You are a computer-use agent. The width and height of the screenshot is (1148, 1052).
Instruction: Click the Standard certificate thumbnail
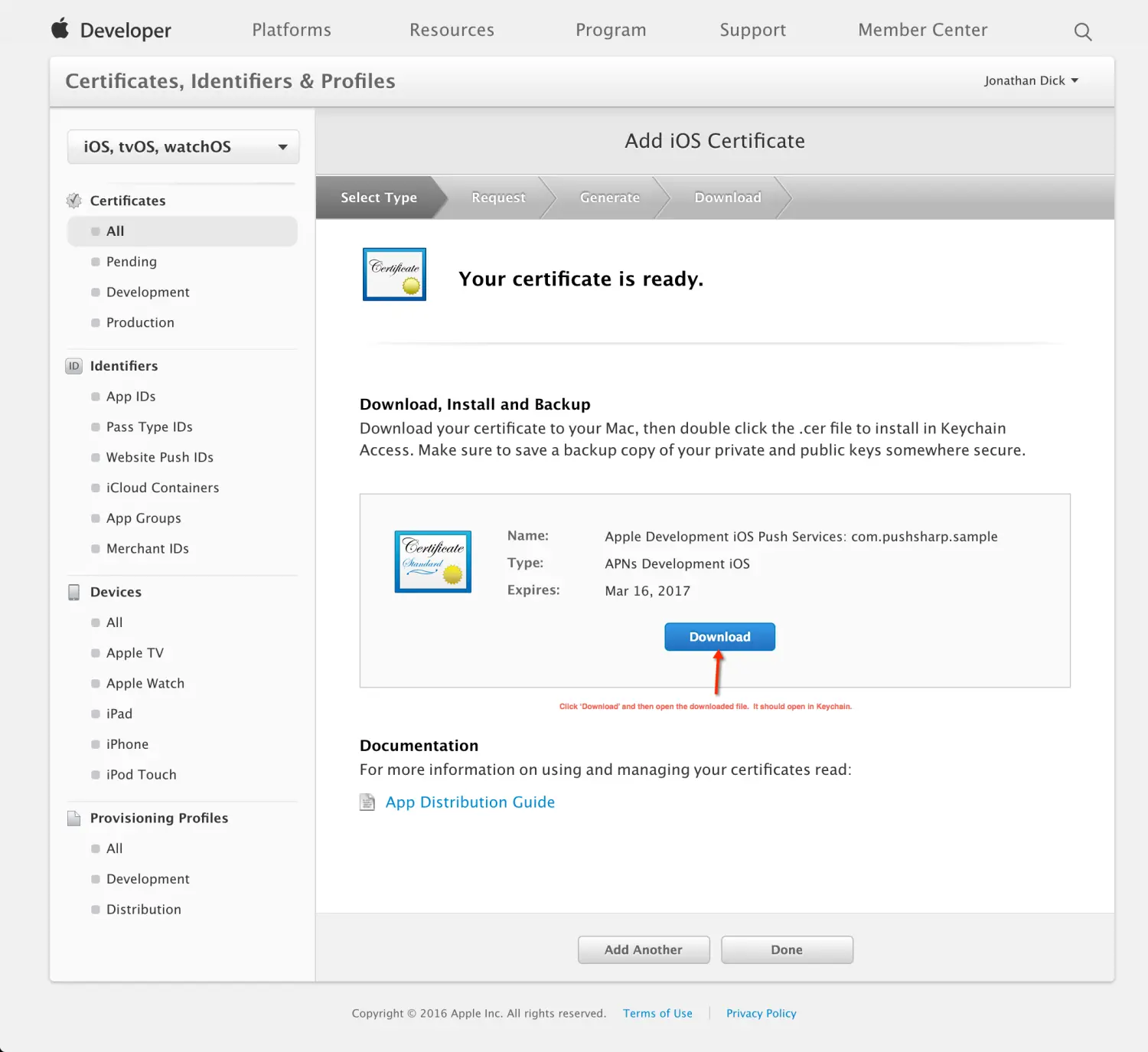433,561
